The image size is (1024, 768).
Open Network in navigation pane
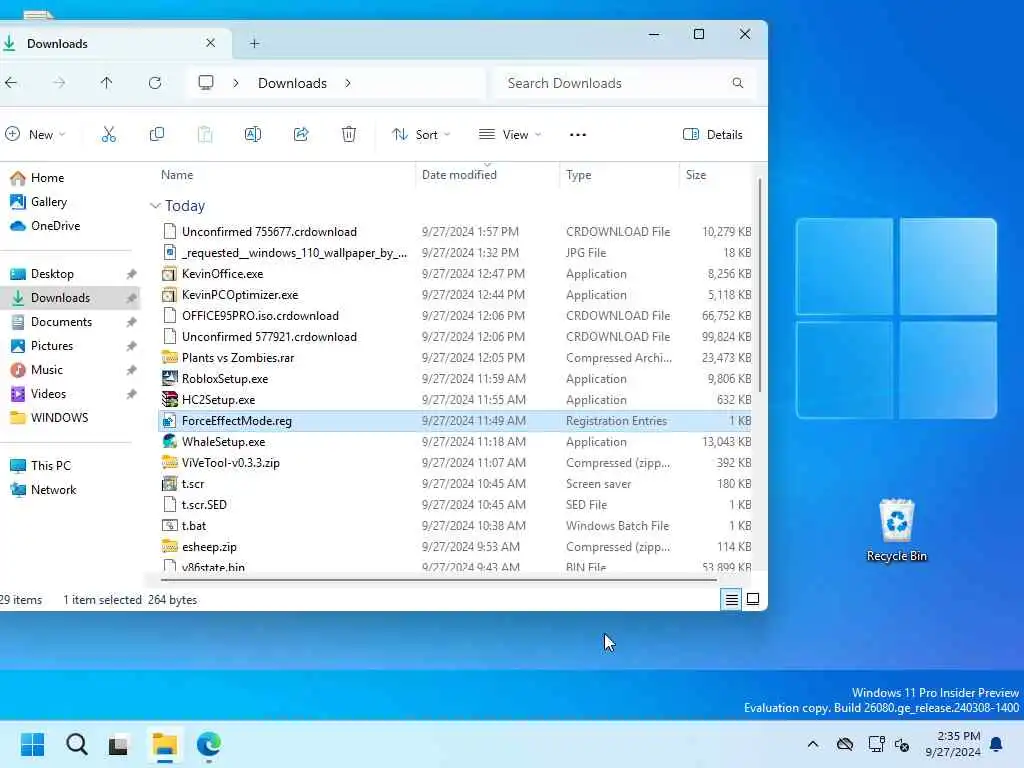pos(44,490)
